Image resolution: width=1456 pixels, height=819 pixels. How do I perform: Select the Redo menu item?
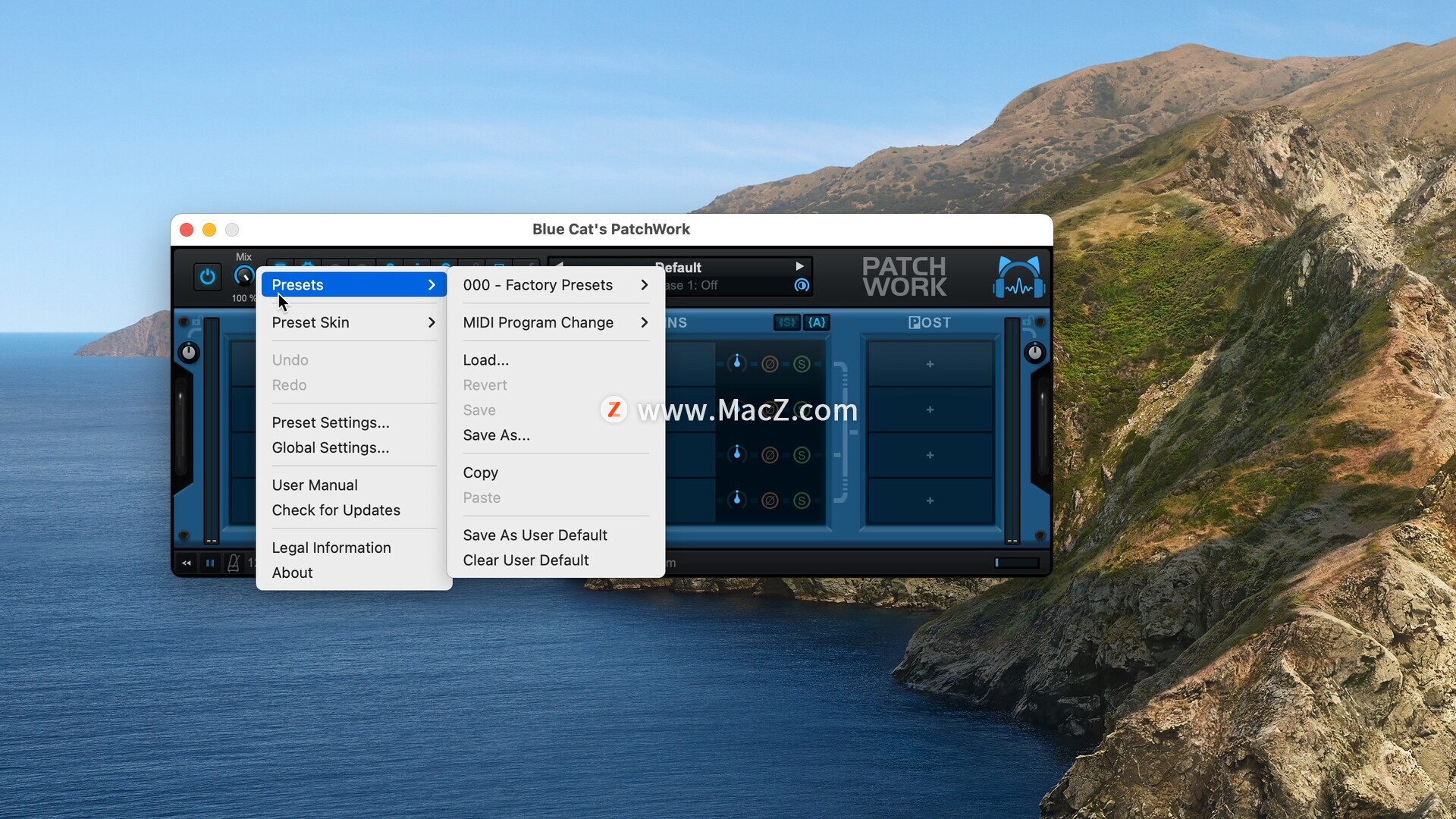[353, 385]
